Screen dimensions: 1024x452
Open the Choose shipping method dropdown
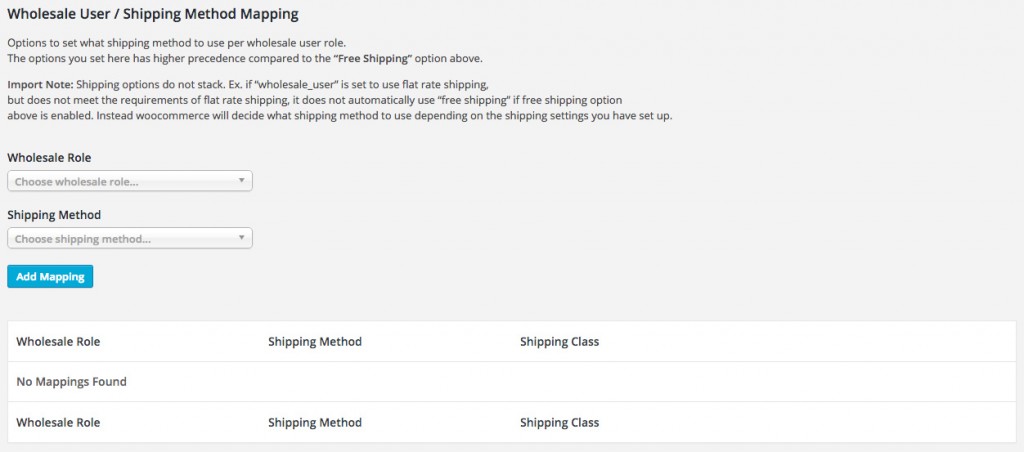[x=129, y=238]
